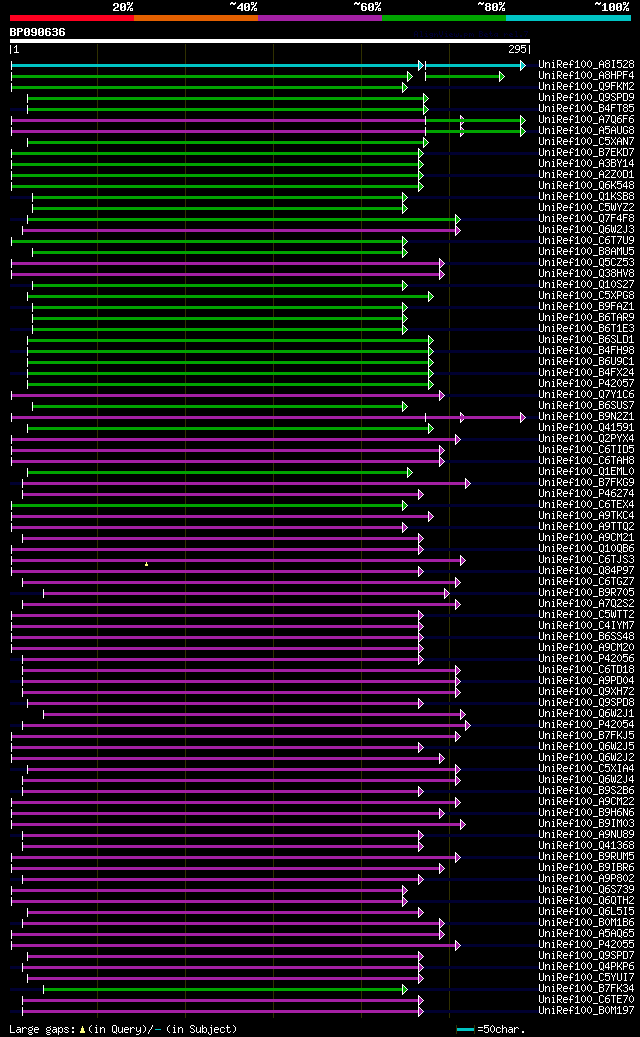Open hit UniRef100_B4FT85
The image size is (640, 1037).
(586, 108)
